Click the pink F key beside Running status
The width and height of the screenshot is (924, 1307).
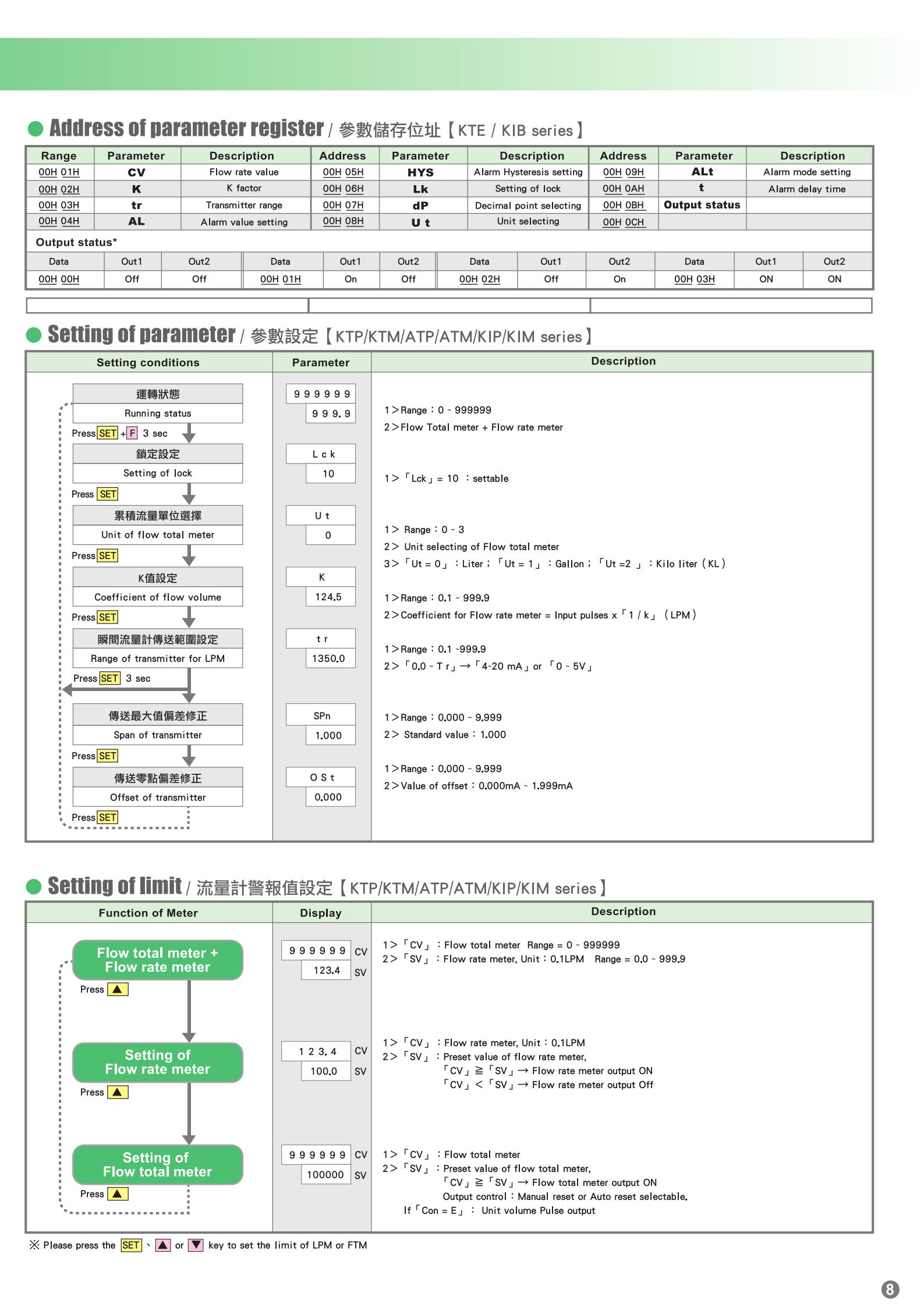coord(132,433)
